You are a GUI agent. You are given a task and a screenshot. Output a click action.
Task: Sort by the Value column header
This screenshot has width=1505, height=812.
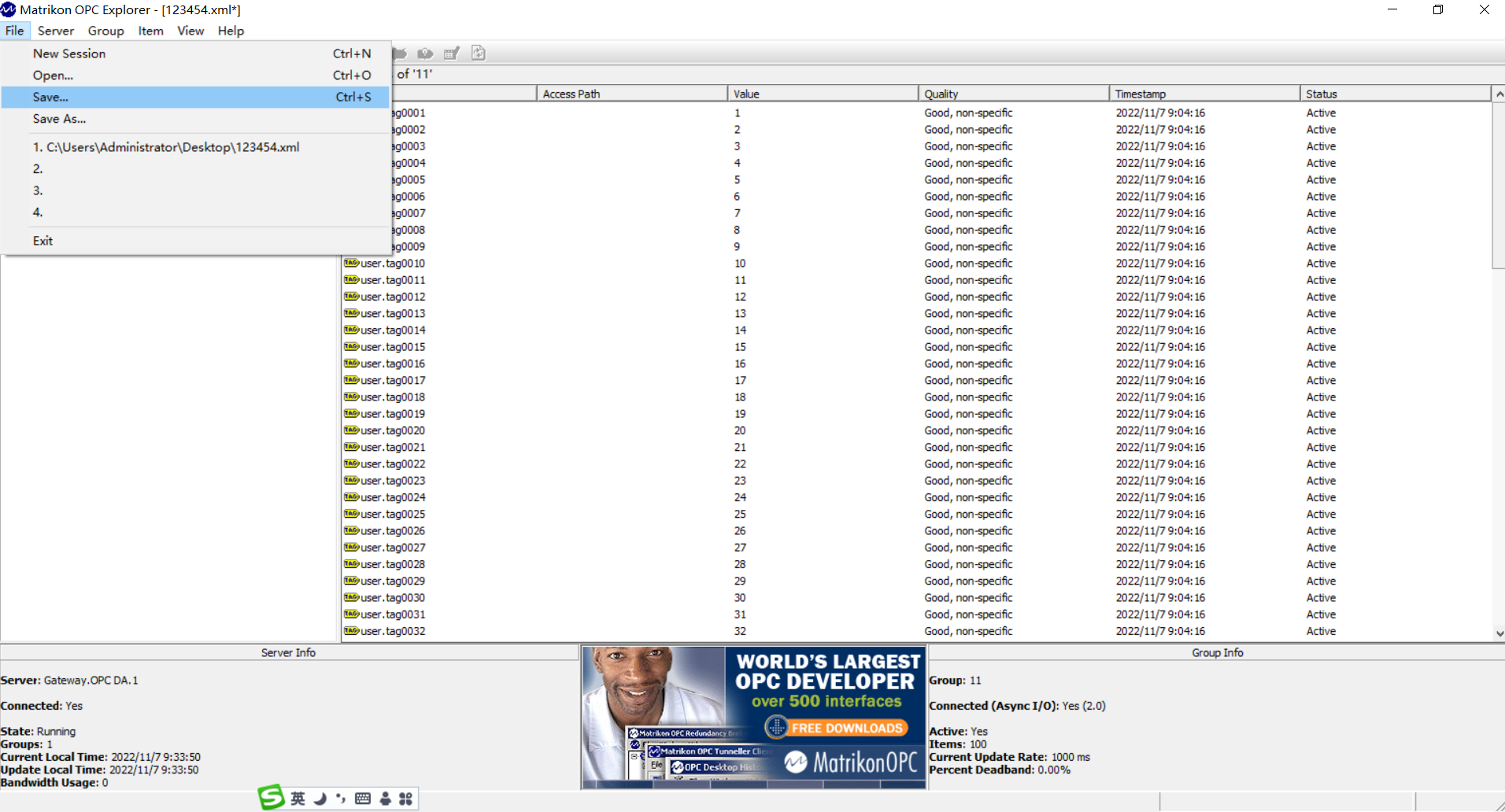tap(823, 94)
